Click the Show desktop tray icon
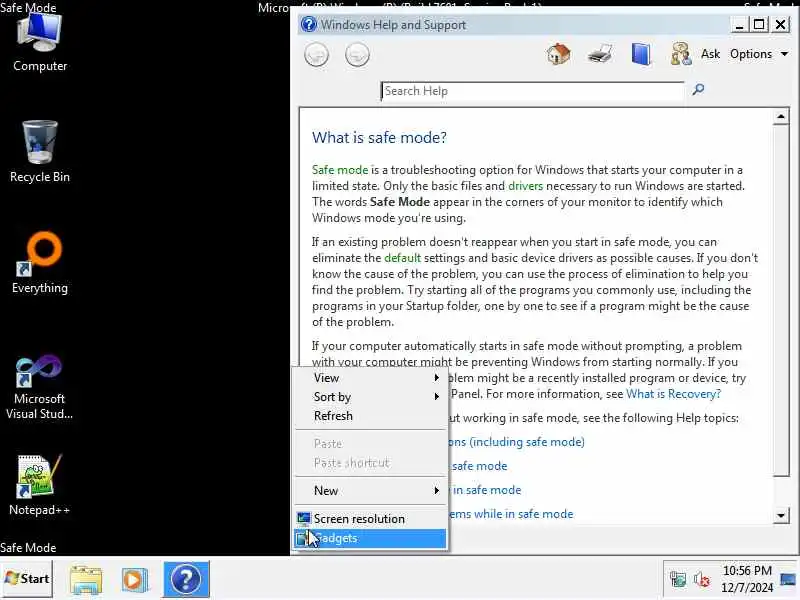800x600 pixels. [x=788, y=579]
